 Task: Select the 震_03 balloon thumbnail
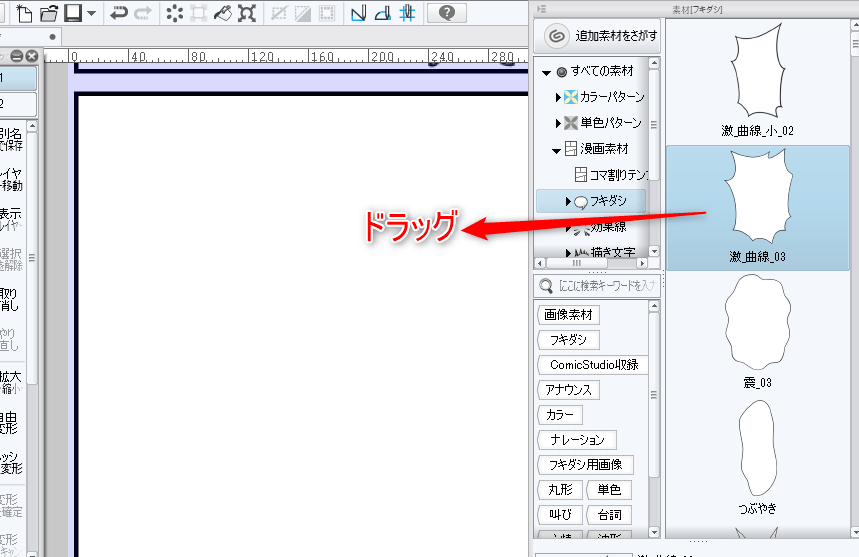758,331
